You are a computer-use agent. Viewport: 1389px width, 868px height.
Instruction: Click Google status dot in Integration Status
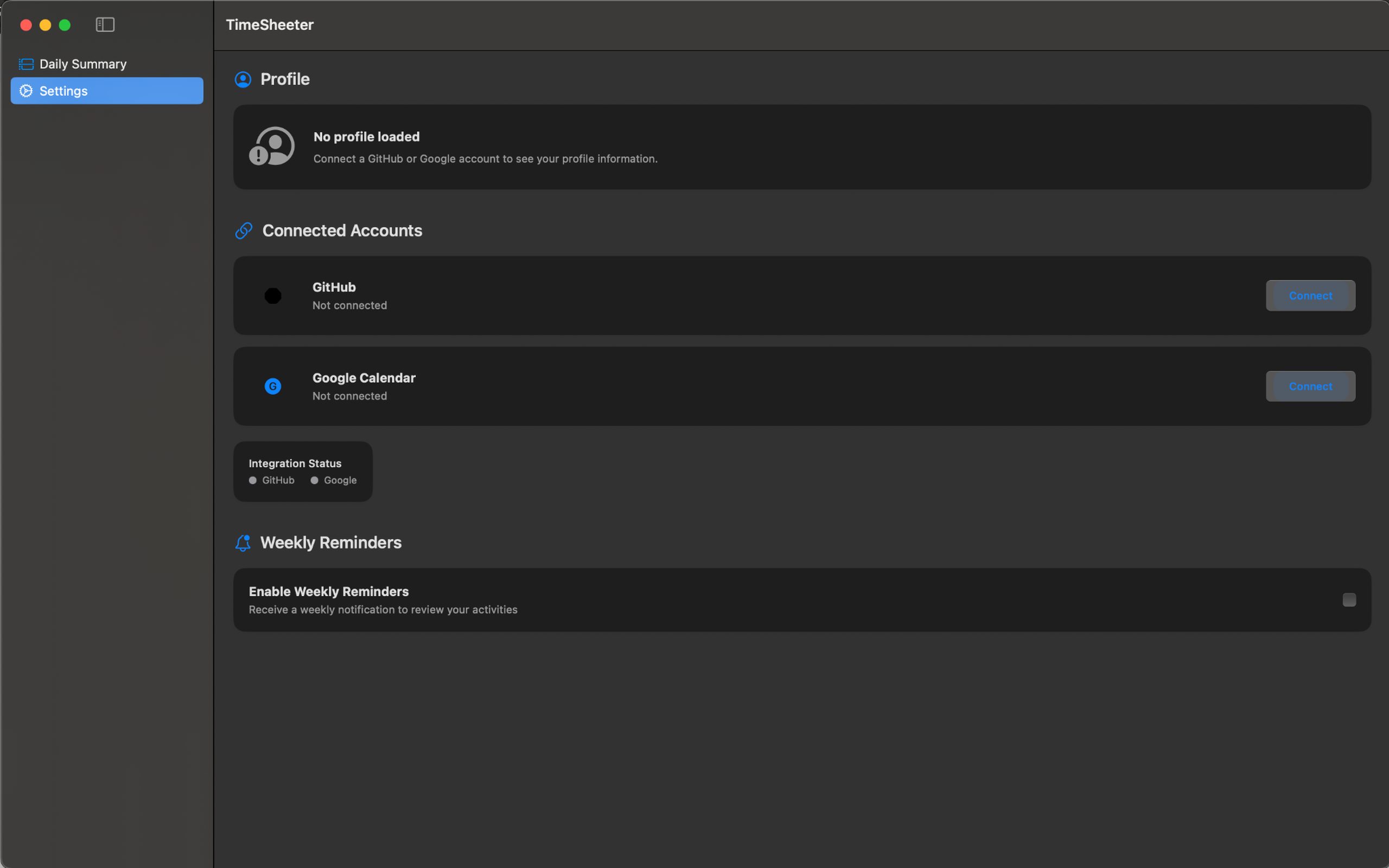(x=315, y=481)
